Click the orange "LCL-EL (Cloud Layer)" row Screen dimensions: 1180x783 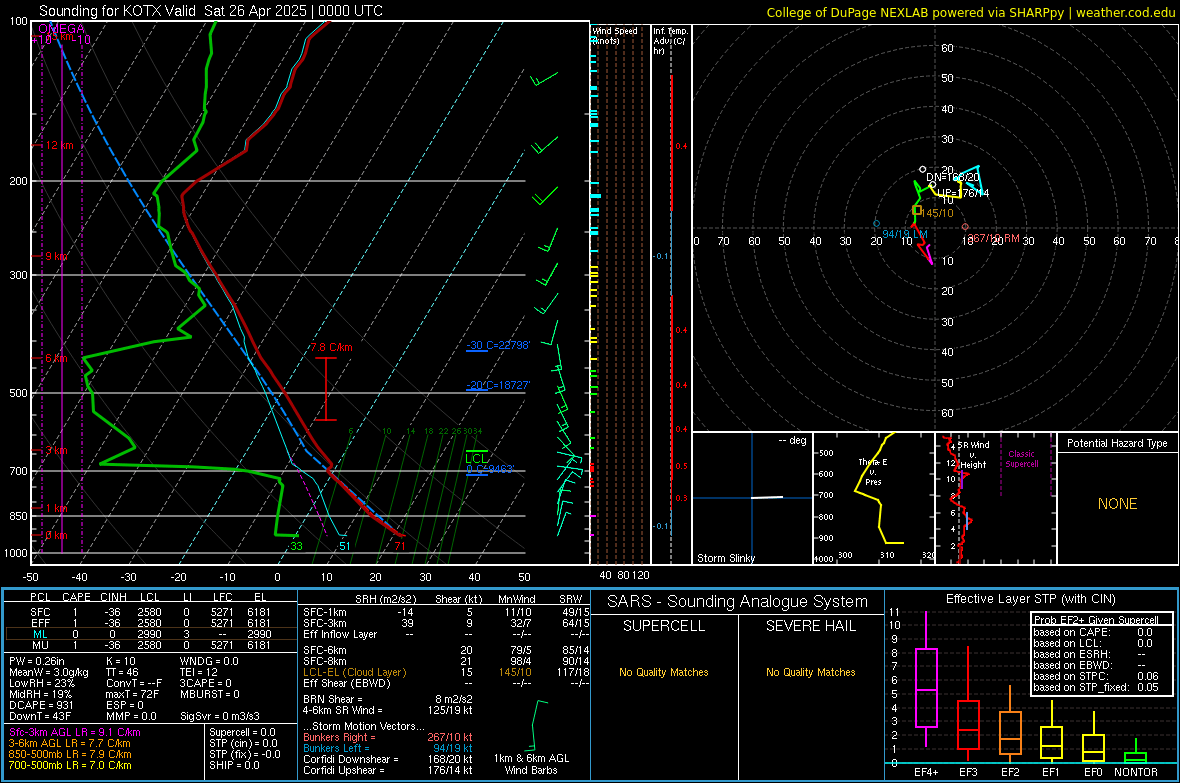pos(444,672)
